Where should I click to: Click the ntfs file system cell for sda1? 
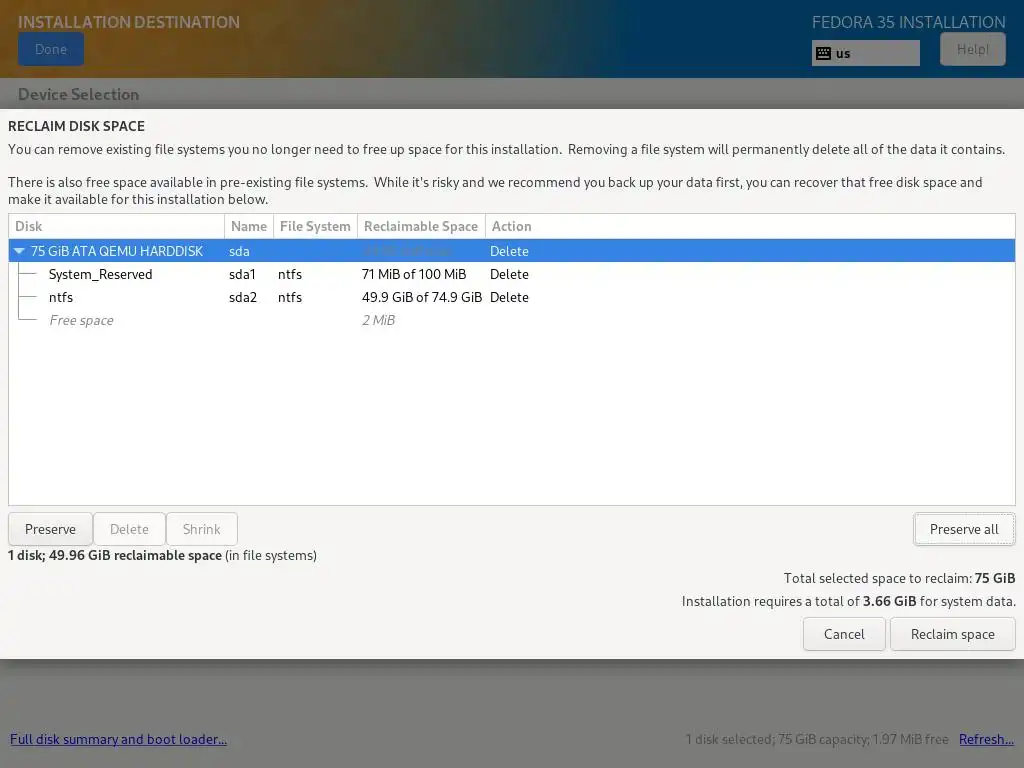(290, 274)
